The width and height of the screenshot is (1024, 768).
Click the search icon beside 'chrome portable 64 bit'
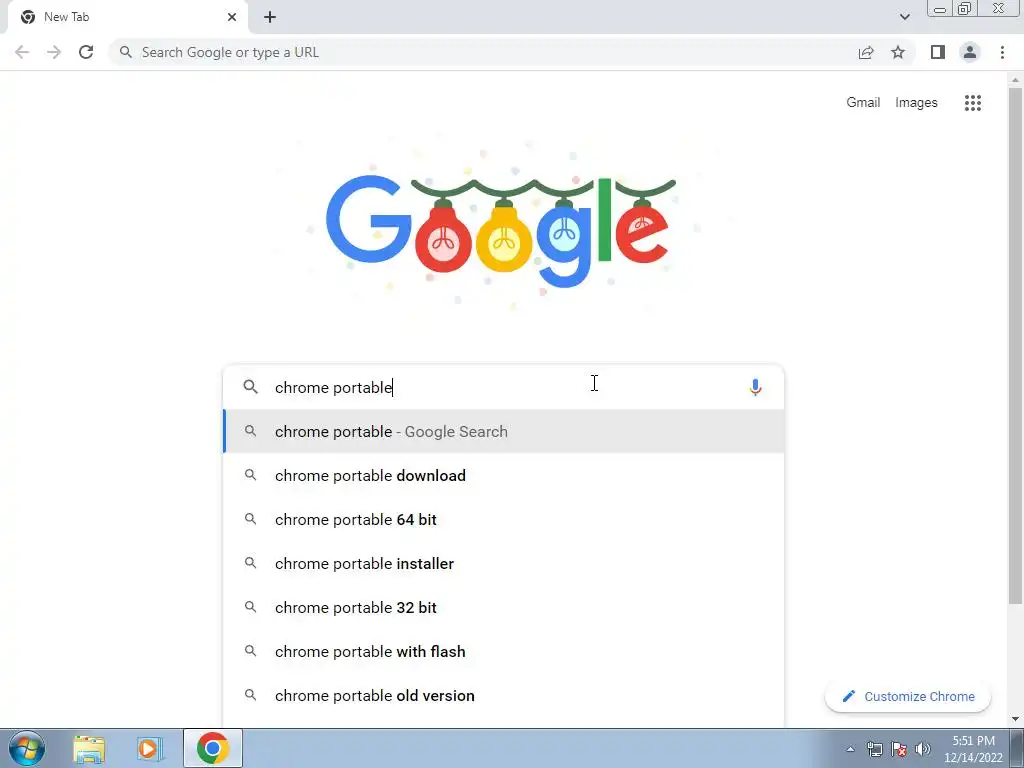click(250, 519)
